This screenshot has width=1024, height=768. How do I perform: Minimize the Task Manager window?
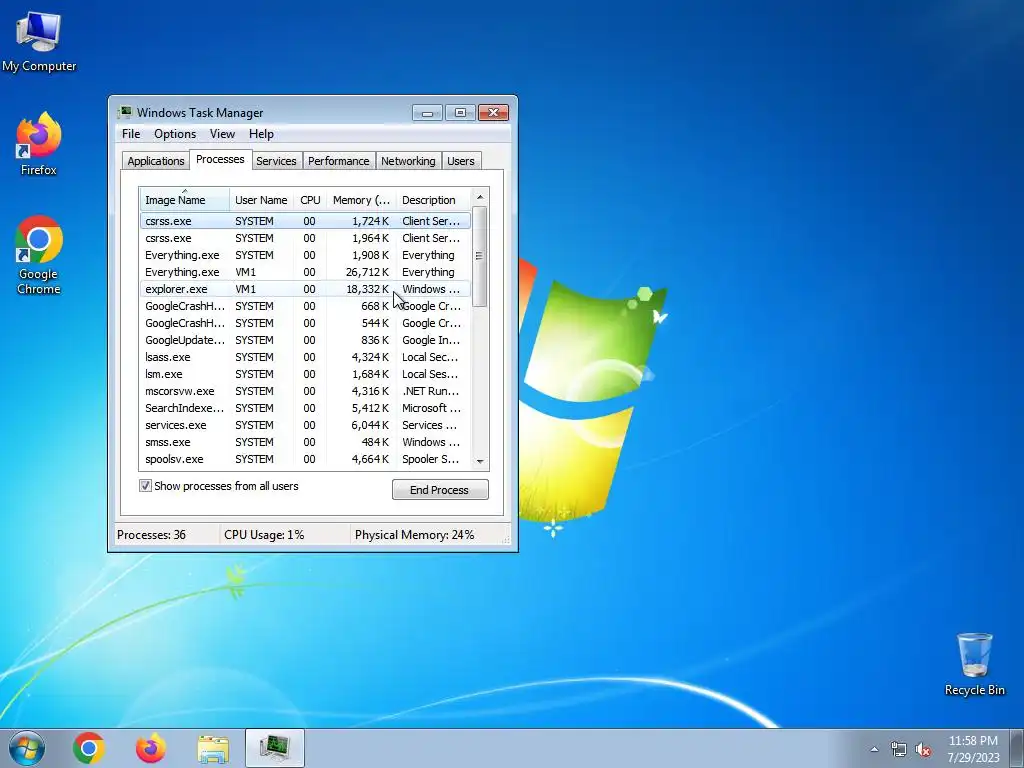pyautogui.click(x=427, y=113)
